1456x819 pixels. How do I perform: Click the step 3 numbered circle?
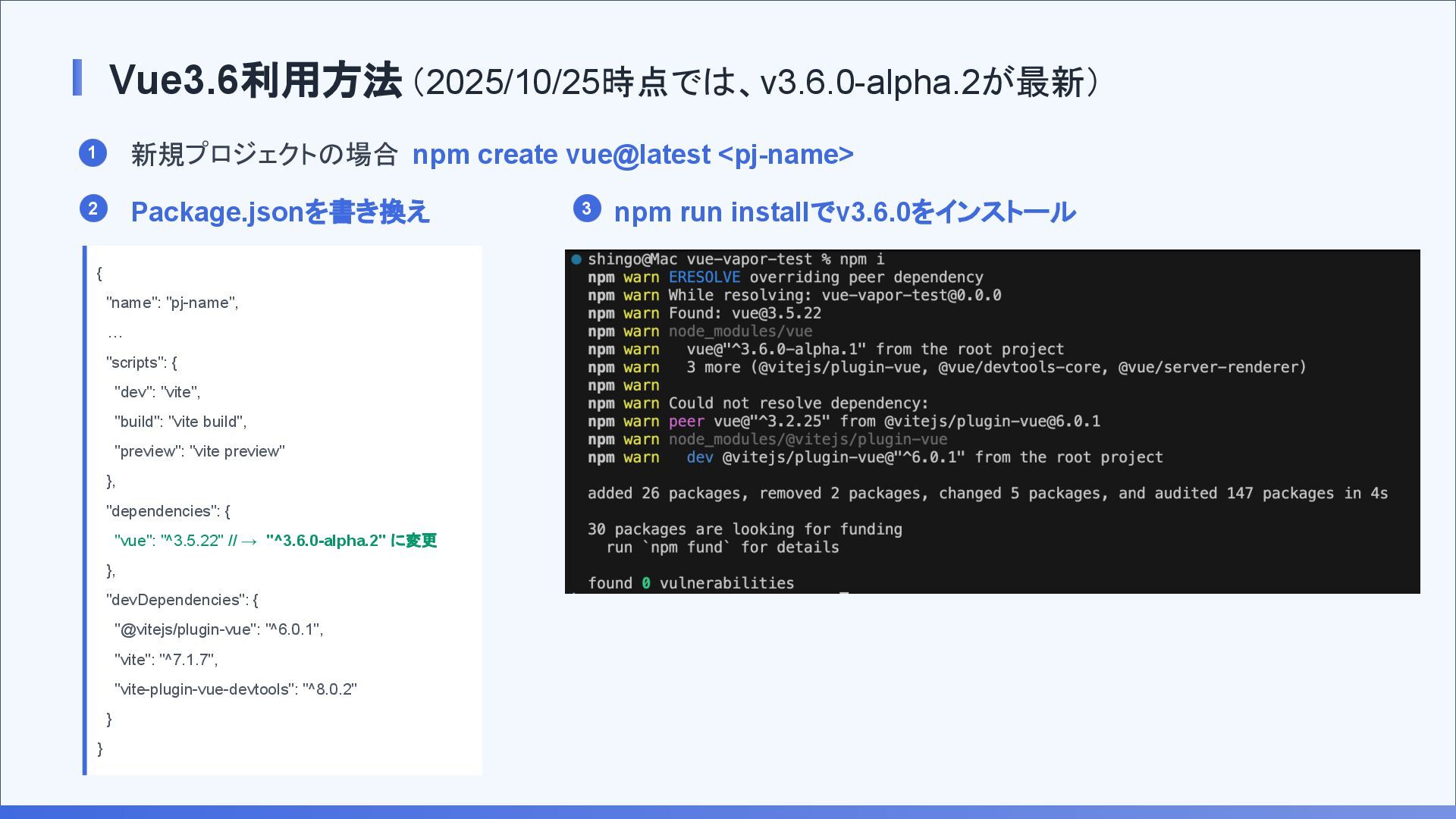(587, 208)
